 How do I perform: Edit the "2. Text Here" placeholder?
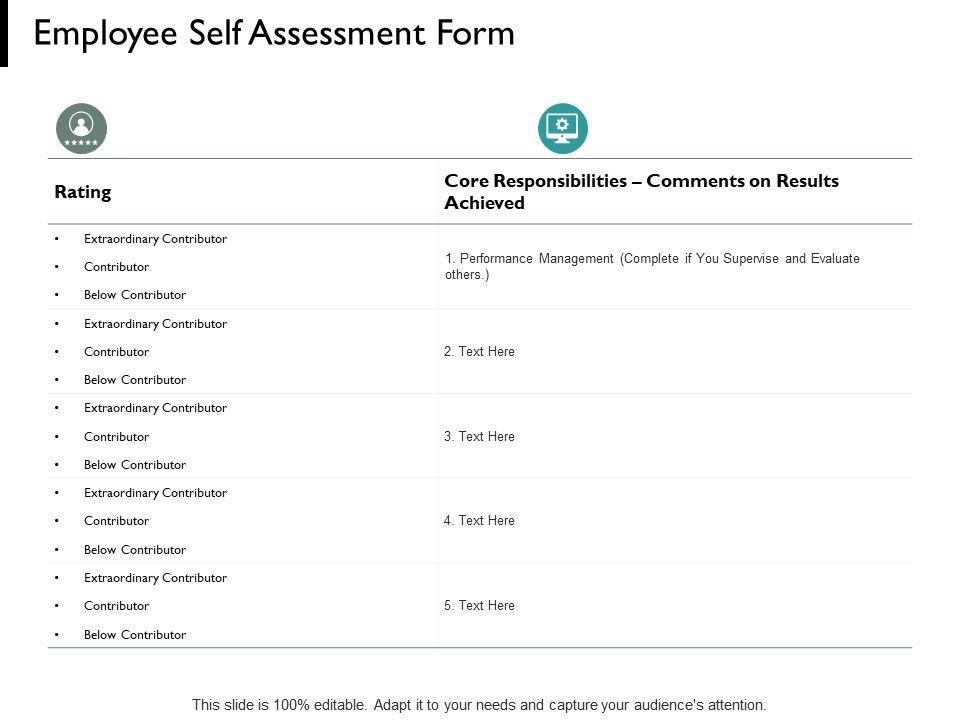(x=480, y=352)
